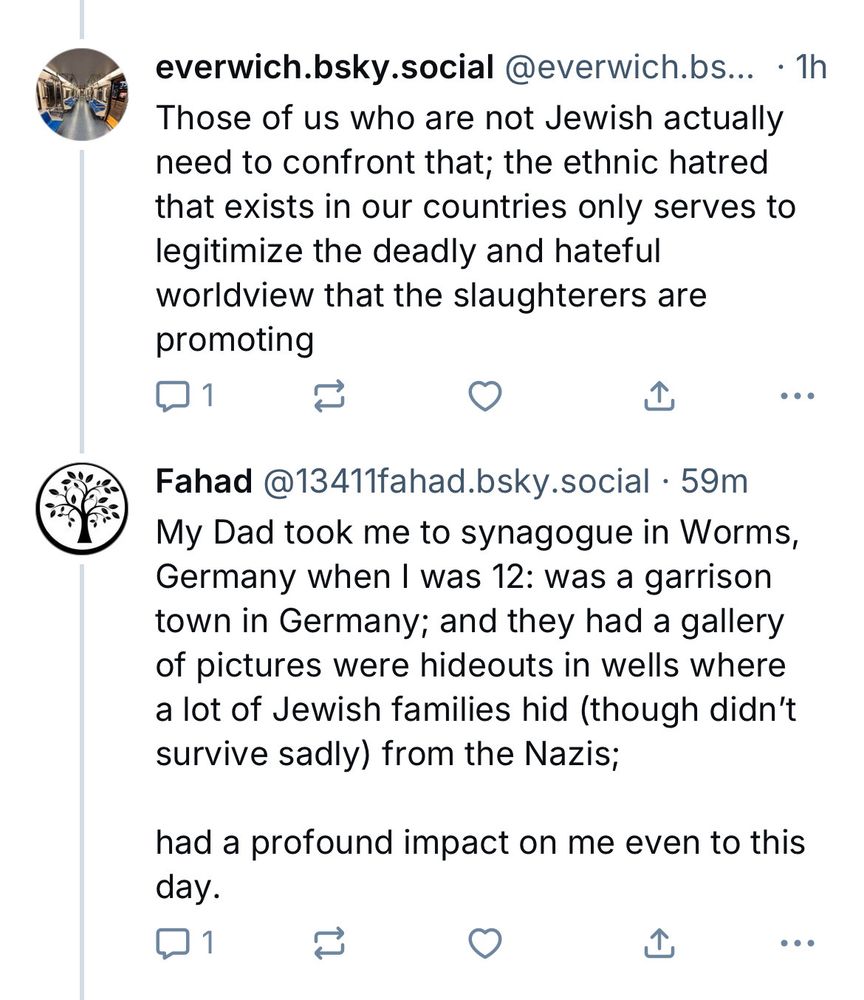The width and height of the screenshot is (864, 1000).
Task: Like Fahad's post about Worms synagogue
Action: pyautogui.click(x=485, y=942)
